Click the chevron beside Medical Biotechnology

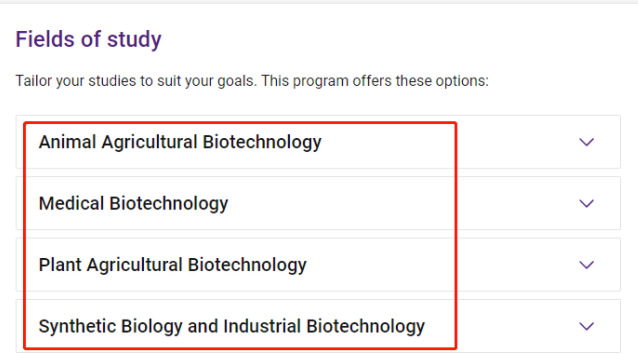[x=586, y=203]
